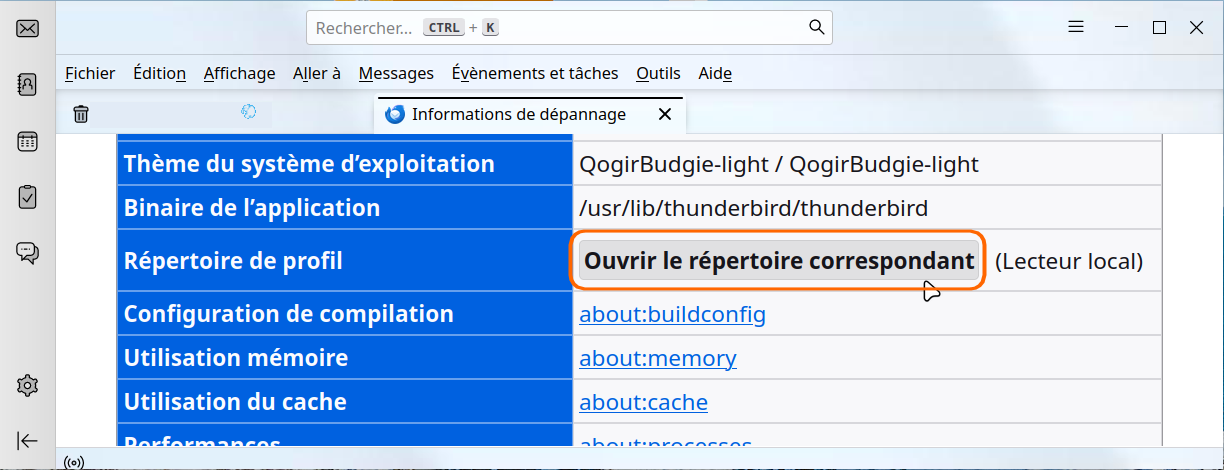
Task: Click the magnifier search icon
Action: pyautogui.click(x=816, y=27)
